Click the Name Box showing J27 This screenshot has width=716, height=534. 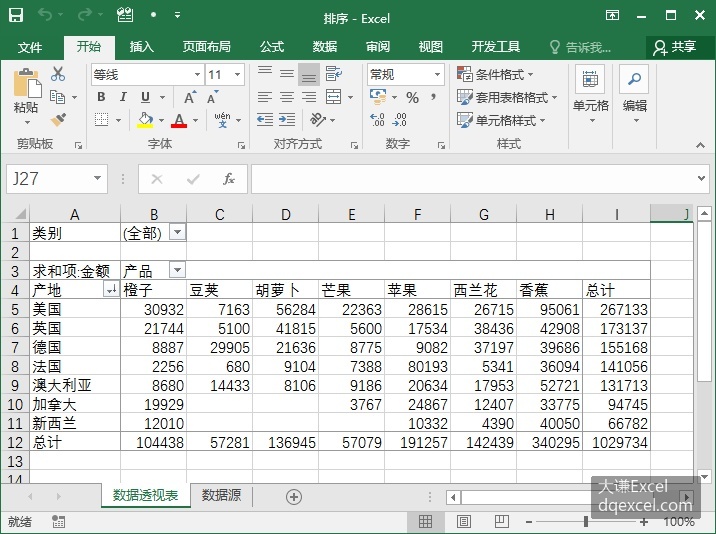click(57, 179)
